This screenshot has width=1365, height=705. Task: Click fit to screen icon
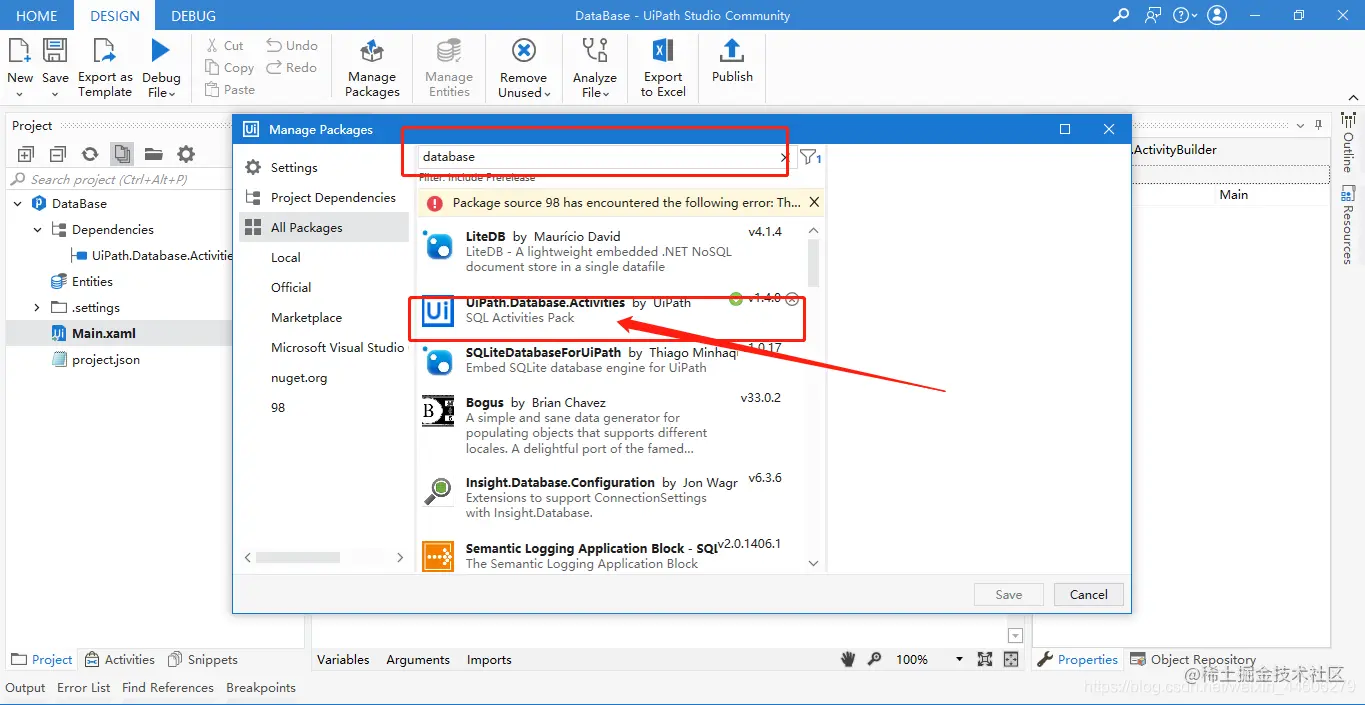pos(985,659)
